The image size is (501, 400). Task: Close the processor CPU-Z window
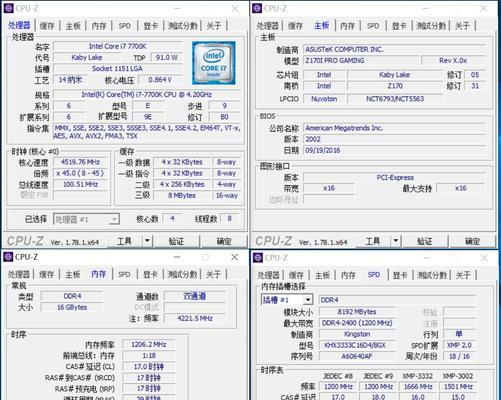pyautogui.click(x=235, y=9)
